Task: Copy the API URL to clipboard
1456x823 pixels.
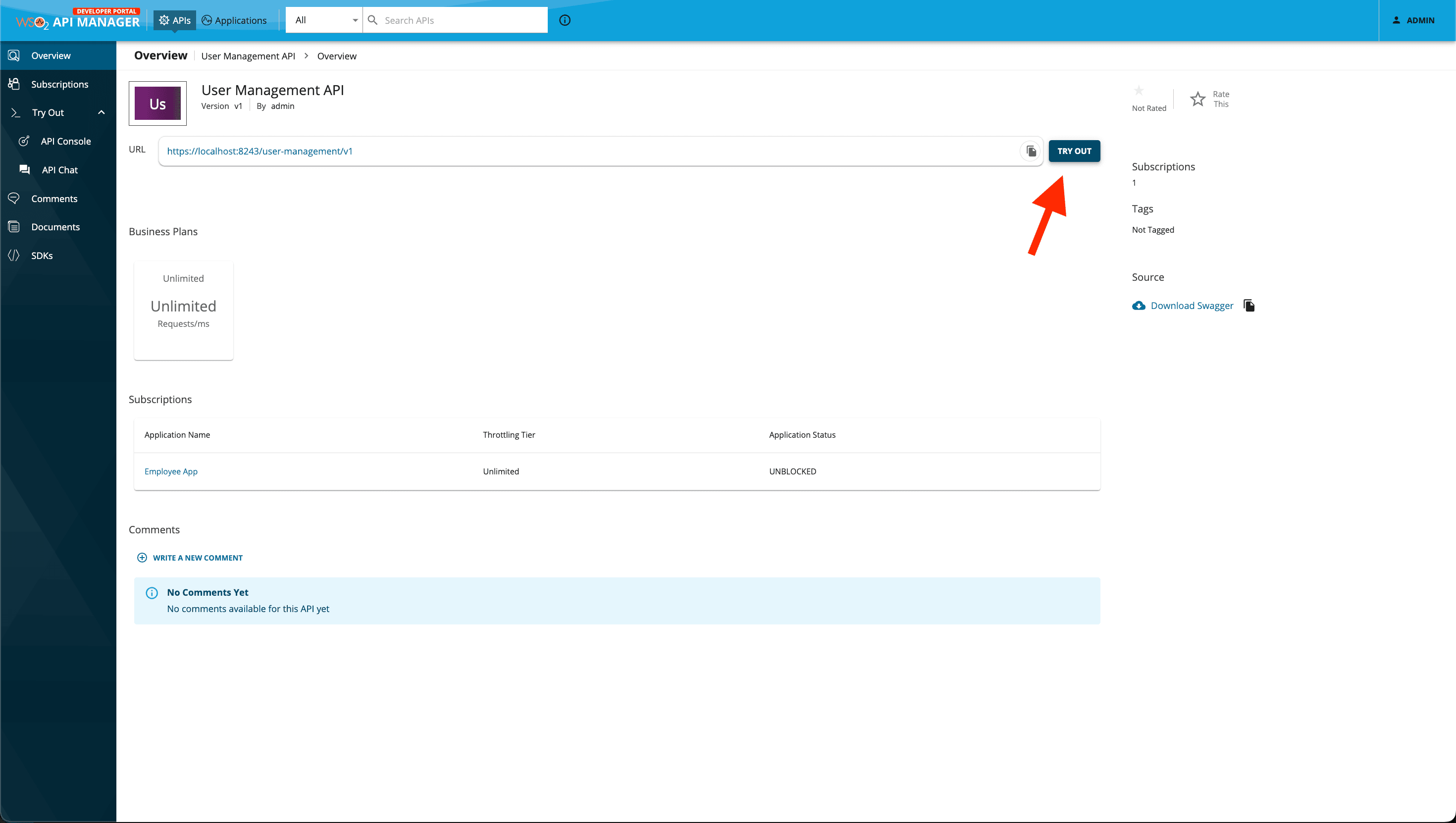Action: tap(1031, 151)
